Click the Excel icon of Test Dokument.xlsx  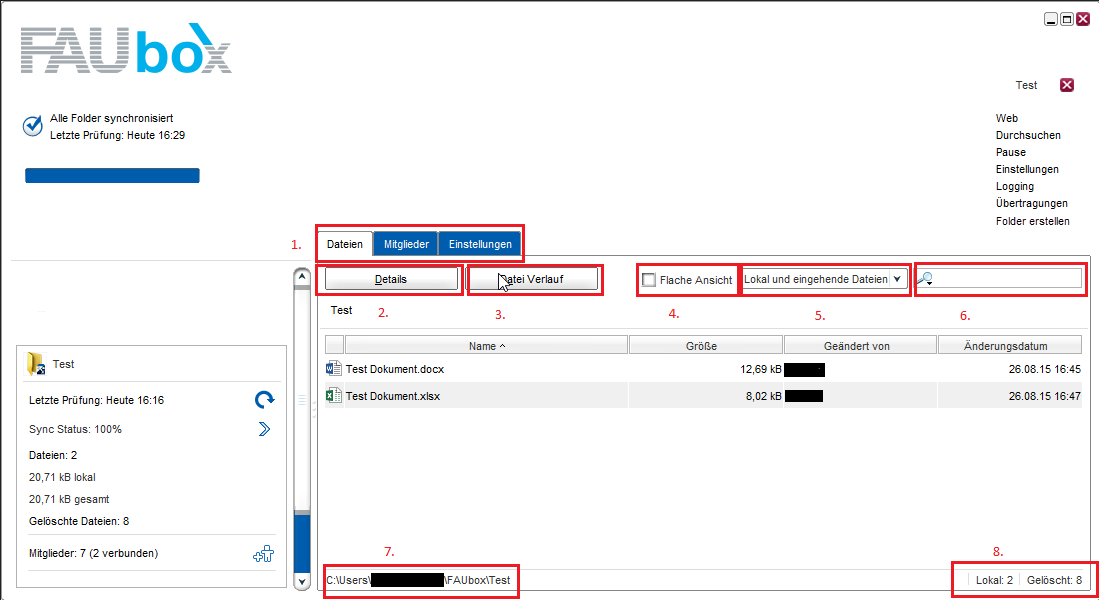pyautogui.click(x=334, y=396)
